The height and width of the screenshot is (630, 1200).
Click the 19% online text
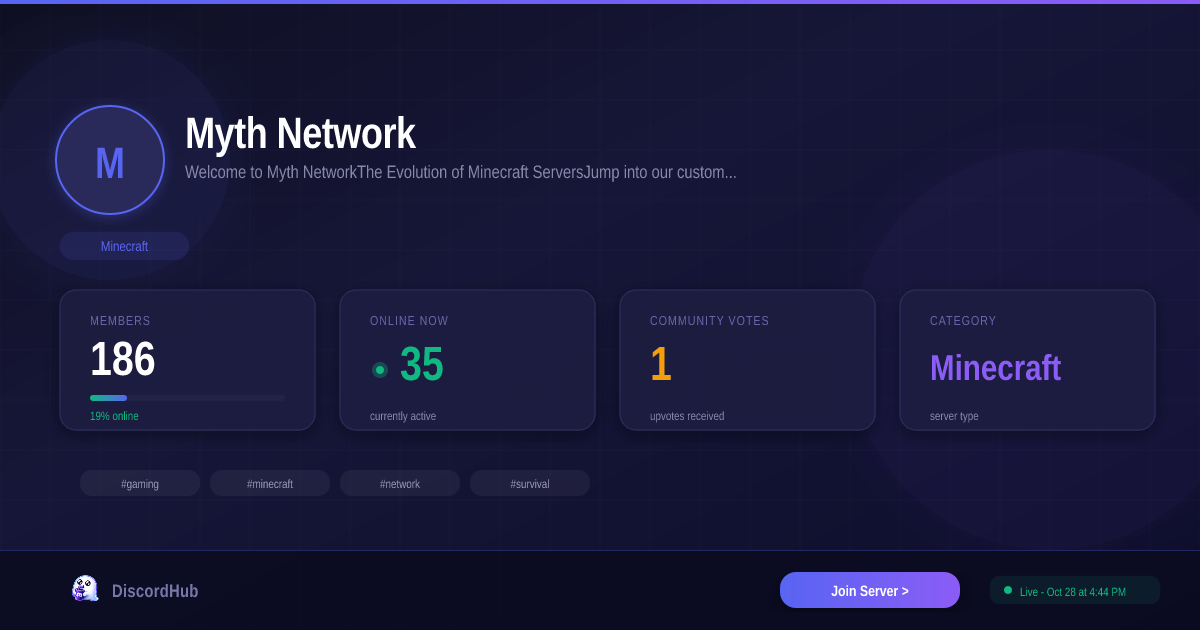pos(114,416)
